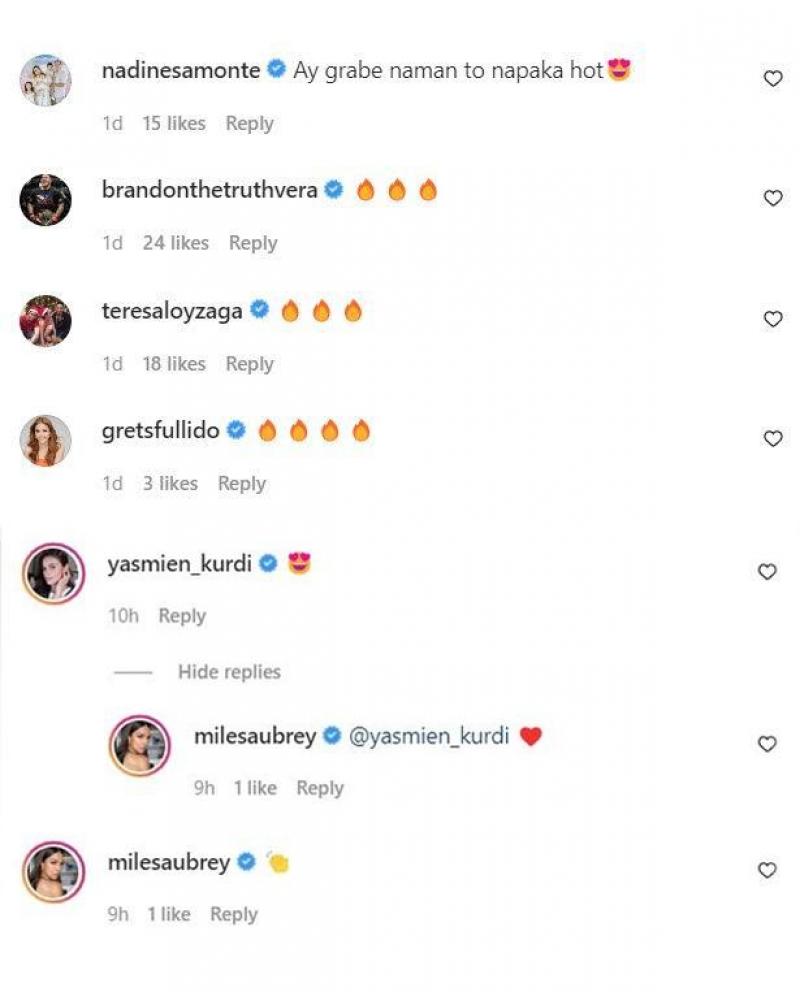
Task: Open the gretsfullido username link
Action: click(x=160, y=431)
